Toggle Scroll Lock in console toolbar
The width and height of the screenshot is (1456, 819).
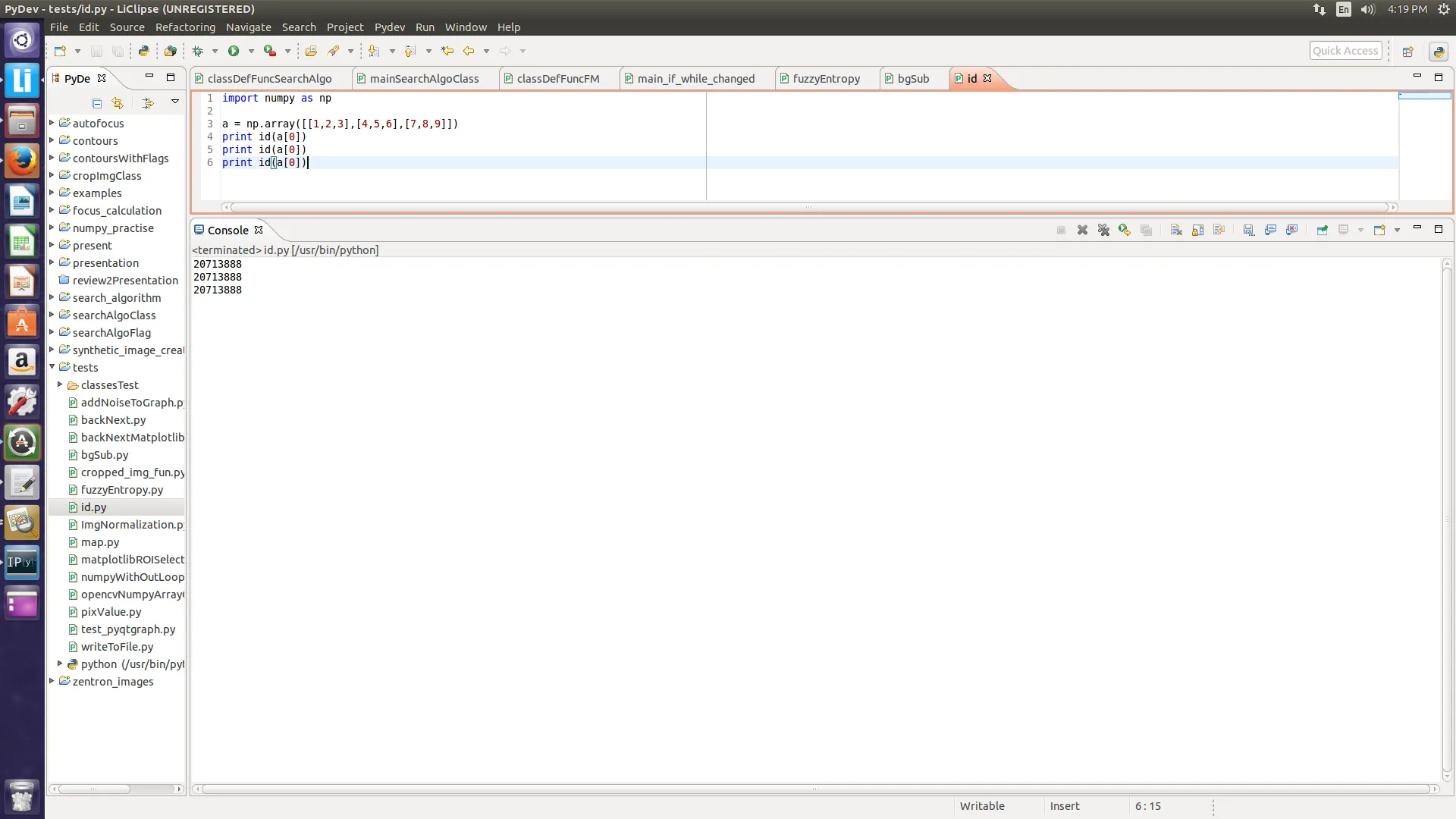tap(1197, 230)
